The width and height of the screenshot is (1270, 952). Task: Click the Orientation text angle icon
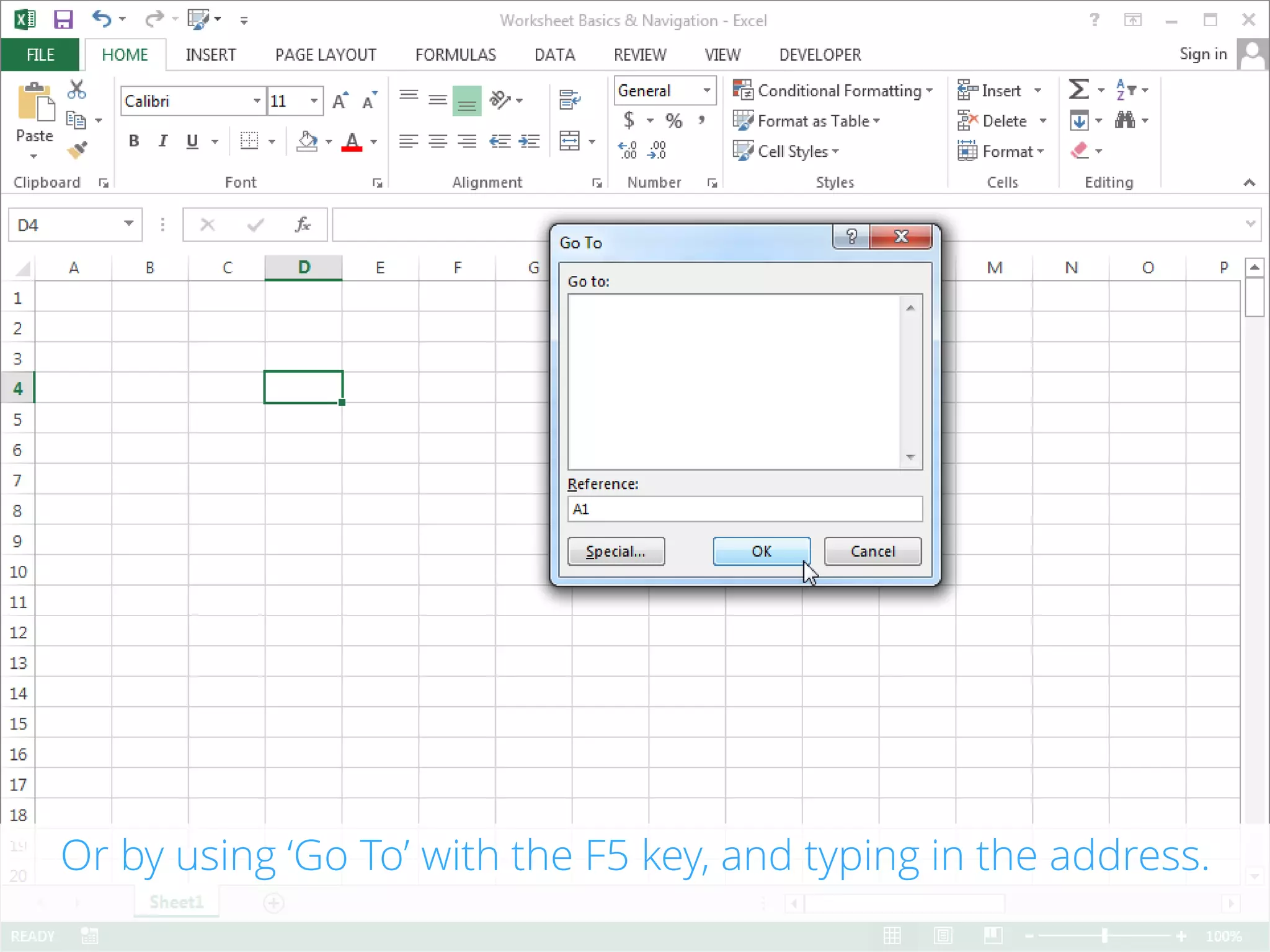500,99
